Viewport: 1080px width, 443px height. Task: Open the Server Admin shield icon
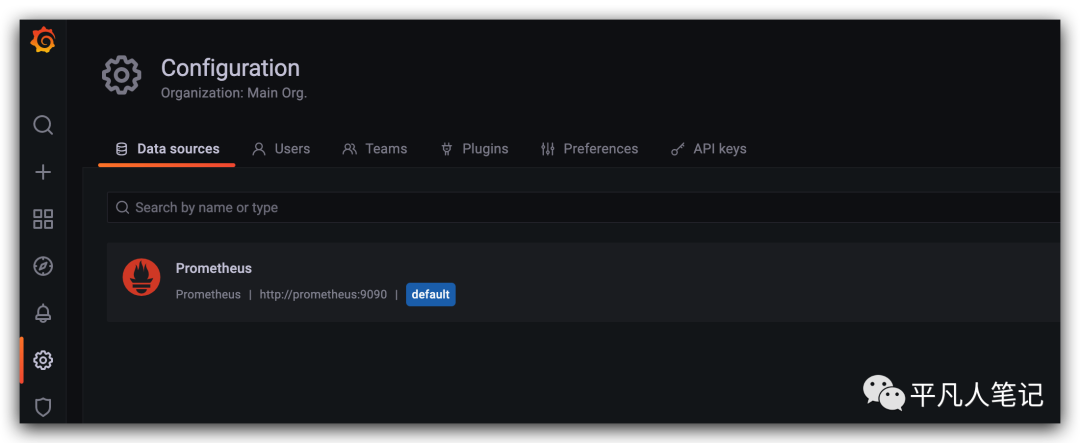(x=43, y=407)
